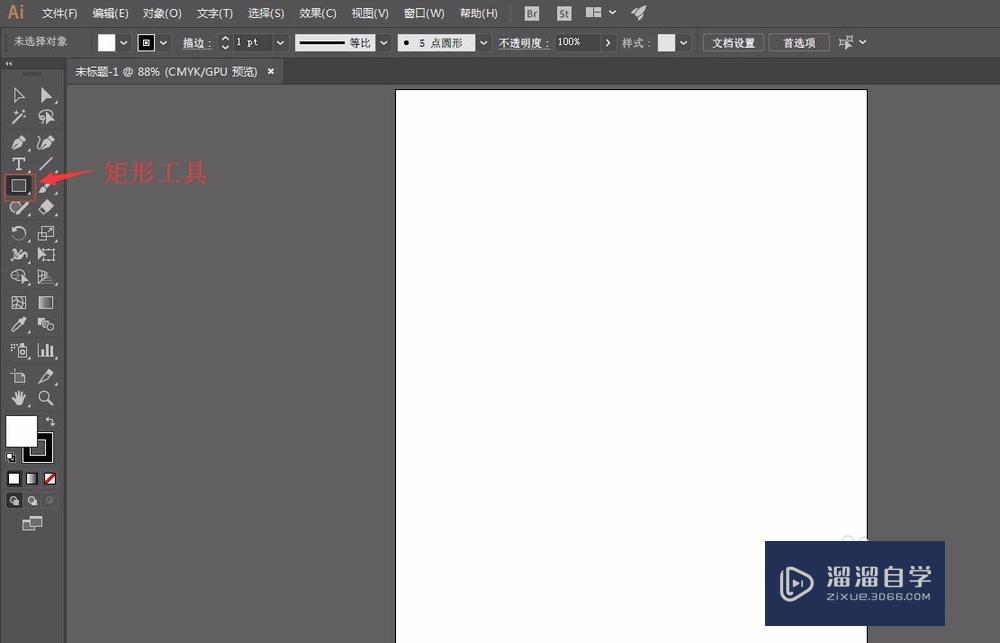Choose the Slice tool

46,376
